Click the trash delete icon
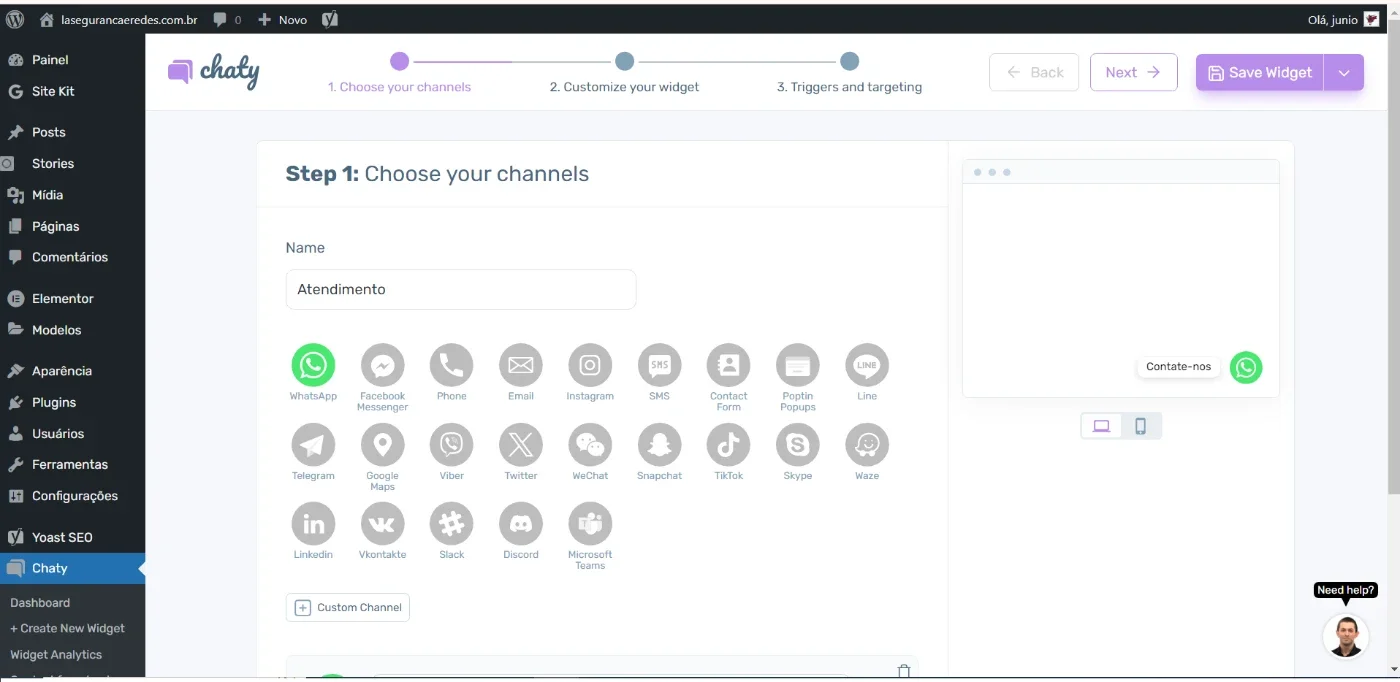This screenshot has height=682, width=1400. point(904,671)
